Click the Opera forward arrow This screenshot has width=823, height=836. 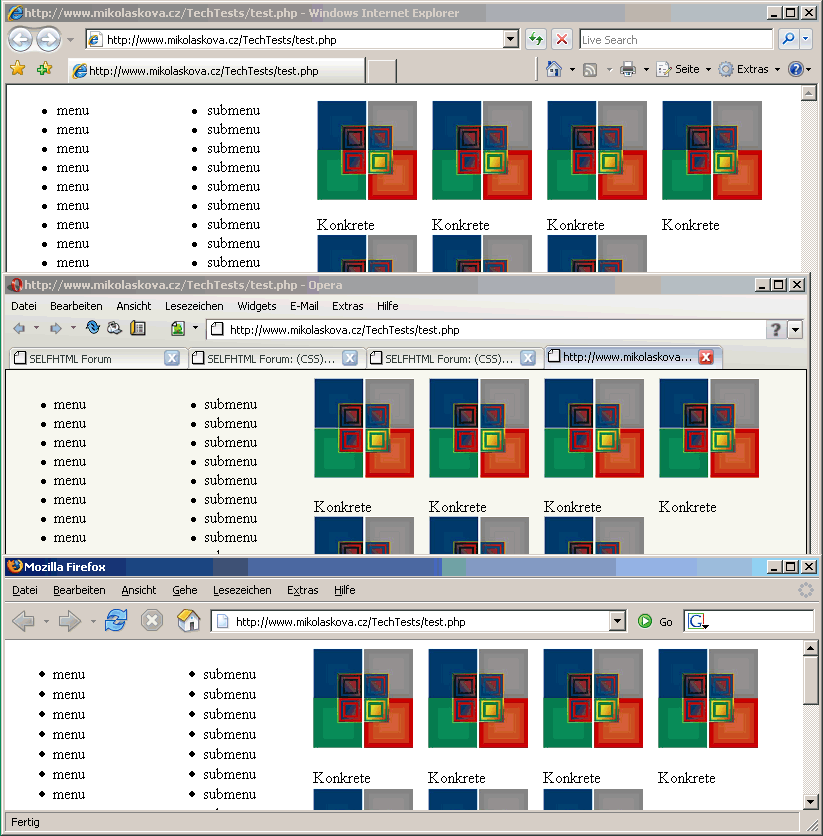(x=55, y=328)
